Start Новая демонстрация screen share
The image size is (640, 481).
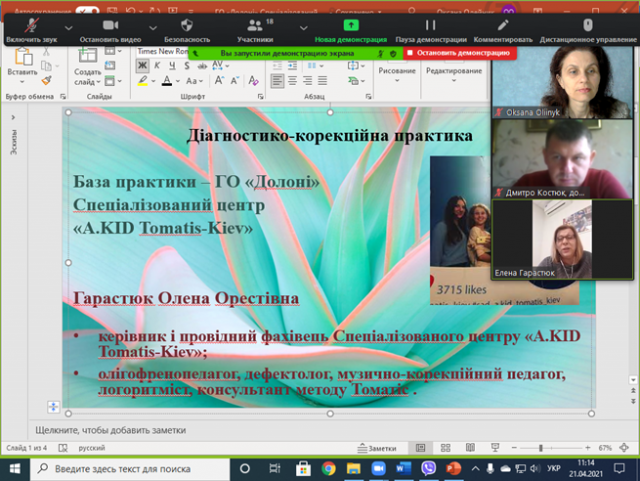pyautogui.click(x=351, y=29)
